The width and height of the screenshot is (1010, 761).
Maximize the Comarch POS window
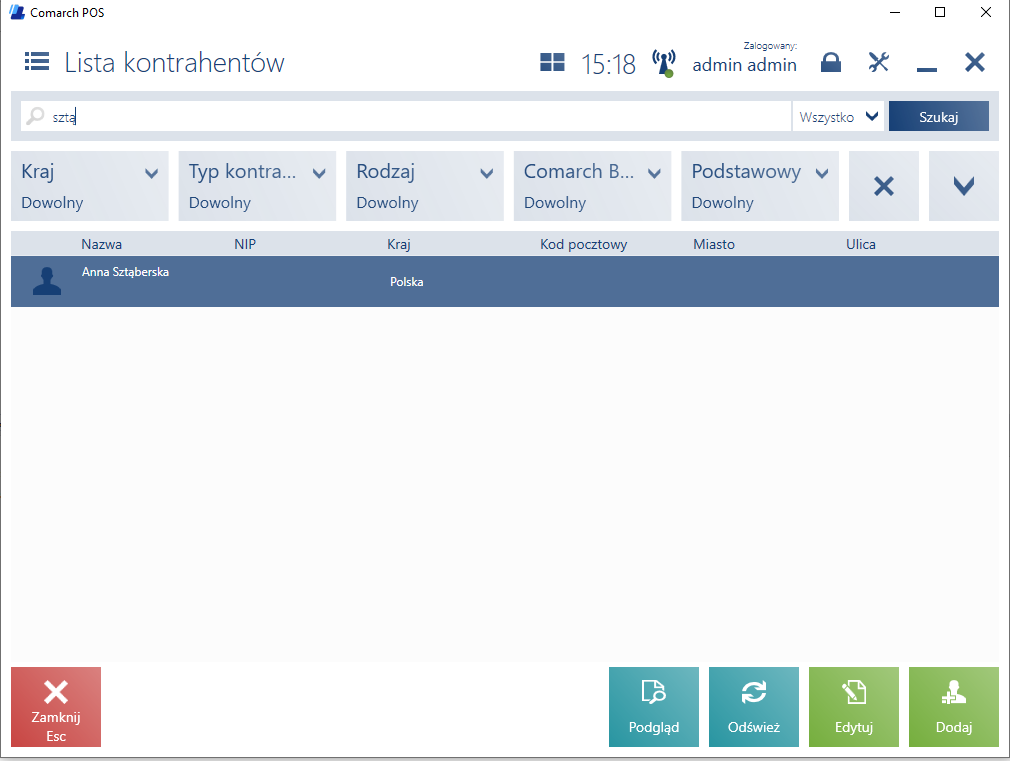pyautogui.click(x=940, y=12)
